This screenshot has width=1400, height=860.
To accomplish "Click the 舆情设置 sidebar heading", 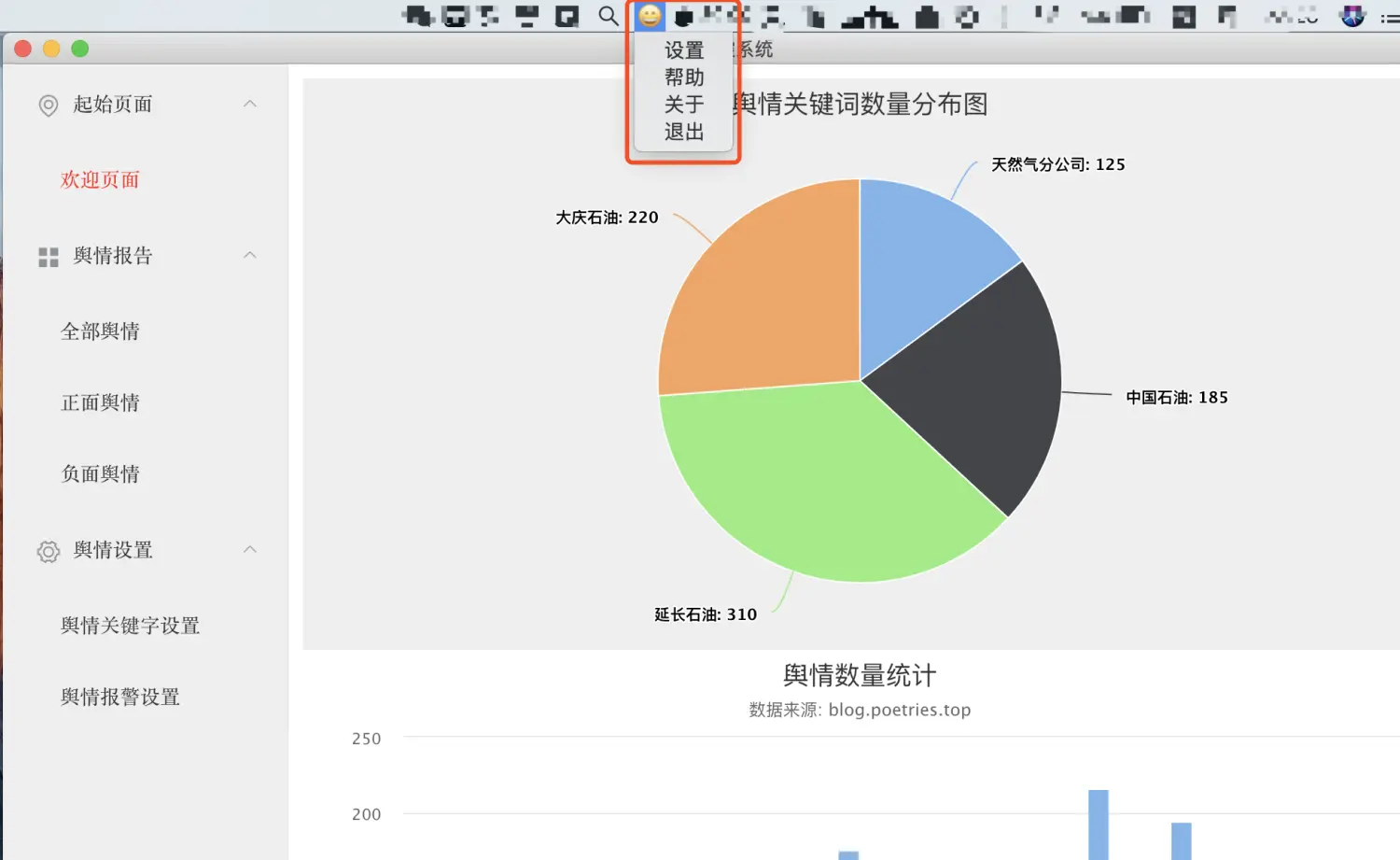I will [113, 549].
